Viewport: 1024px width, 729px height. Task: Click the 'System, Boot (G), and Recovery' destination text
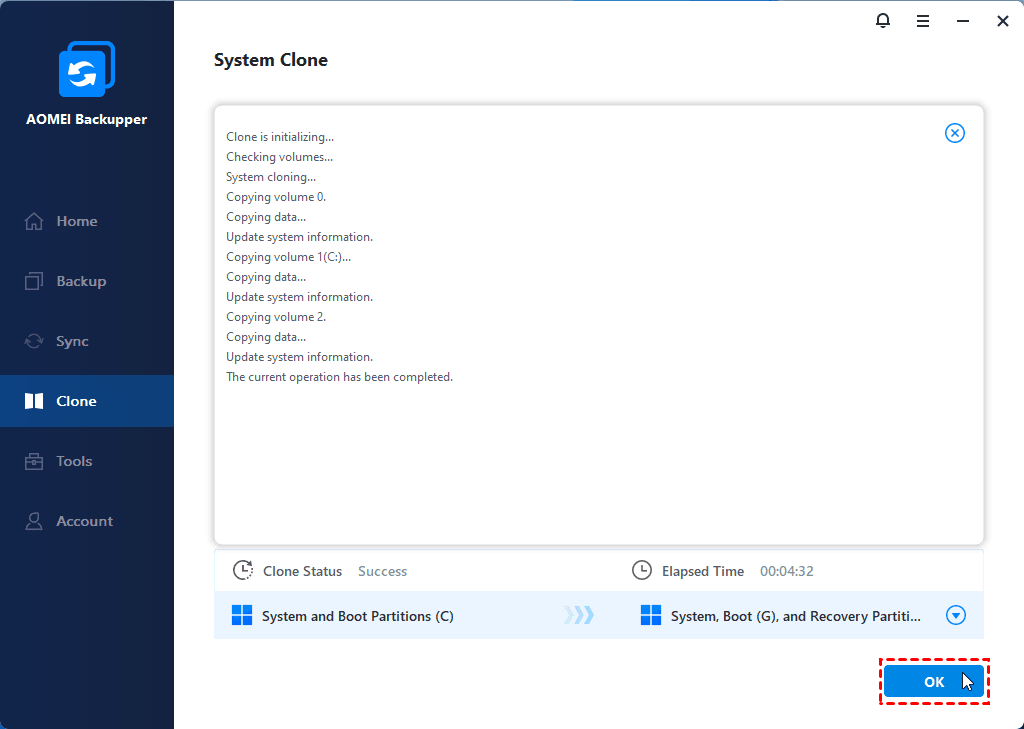pos(796,616)
